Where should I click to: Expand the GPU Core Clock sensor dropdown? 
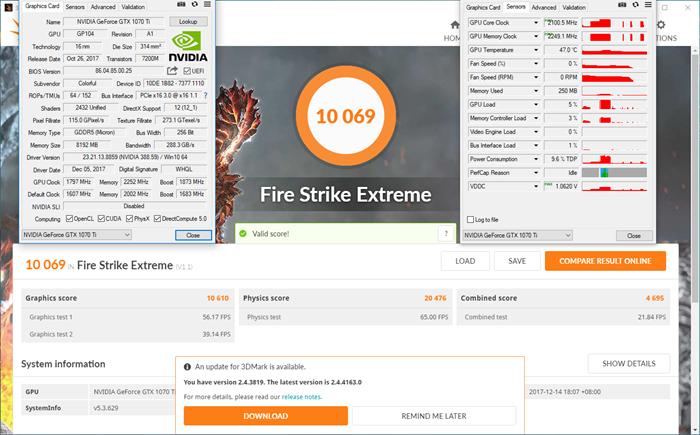(536, 23)
